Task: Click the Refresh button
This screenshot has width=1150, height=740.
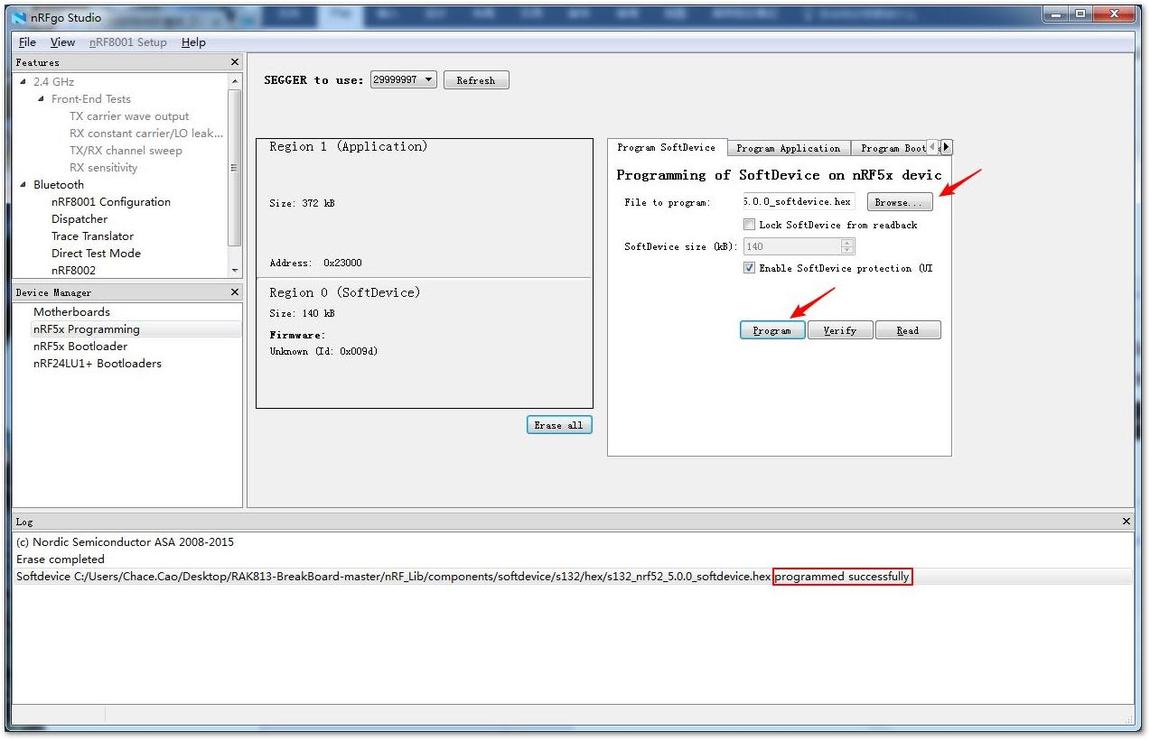Action: (476, 80)
